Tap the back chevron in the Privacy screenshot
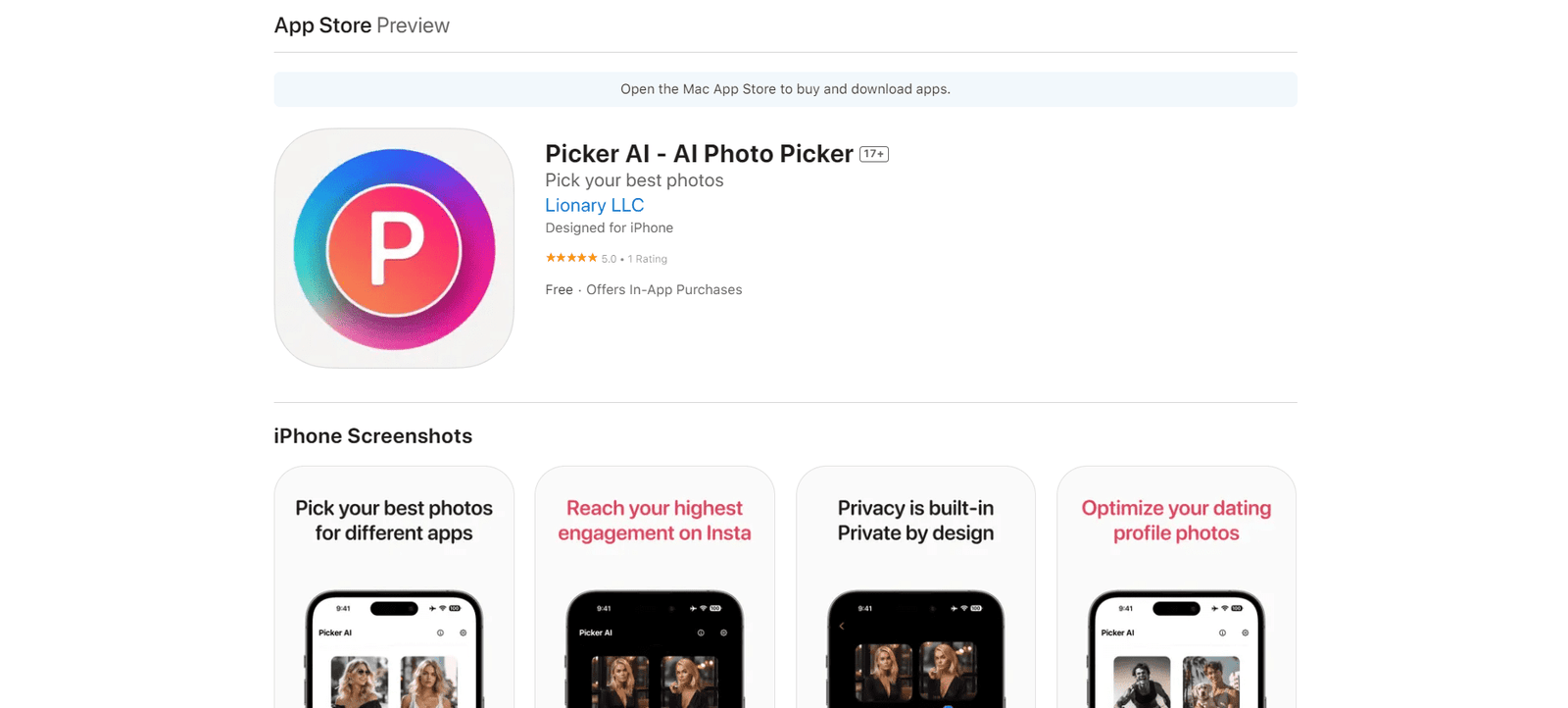1568x708 pixels. pos(842,627)
